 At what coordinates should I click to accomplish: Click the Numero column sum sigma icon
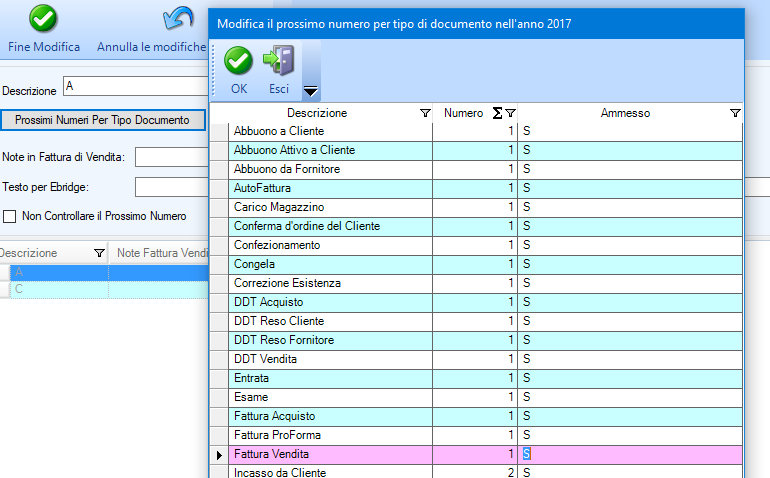point(497,113)
